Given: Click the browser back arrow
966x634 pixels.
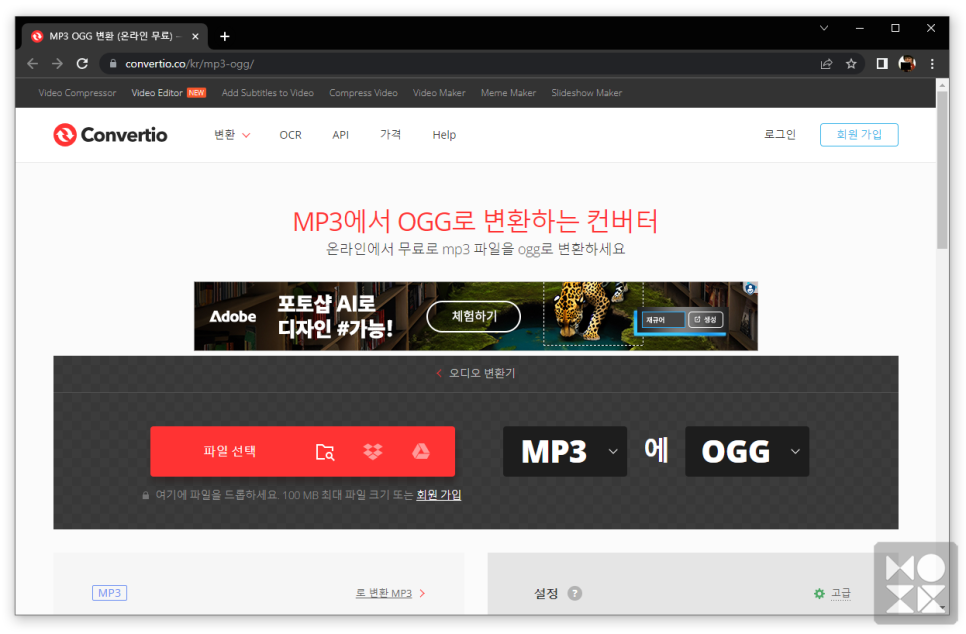Looking at the screenshot, I should click(33, 63).
